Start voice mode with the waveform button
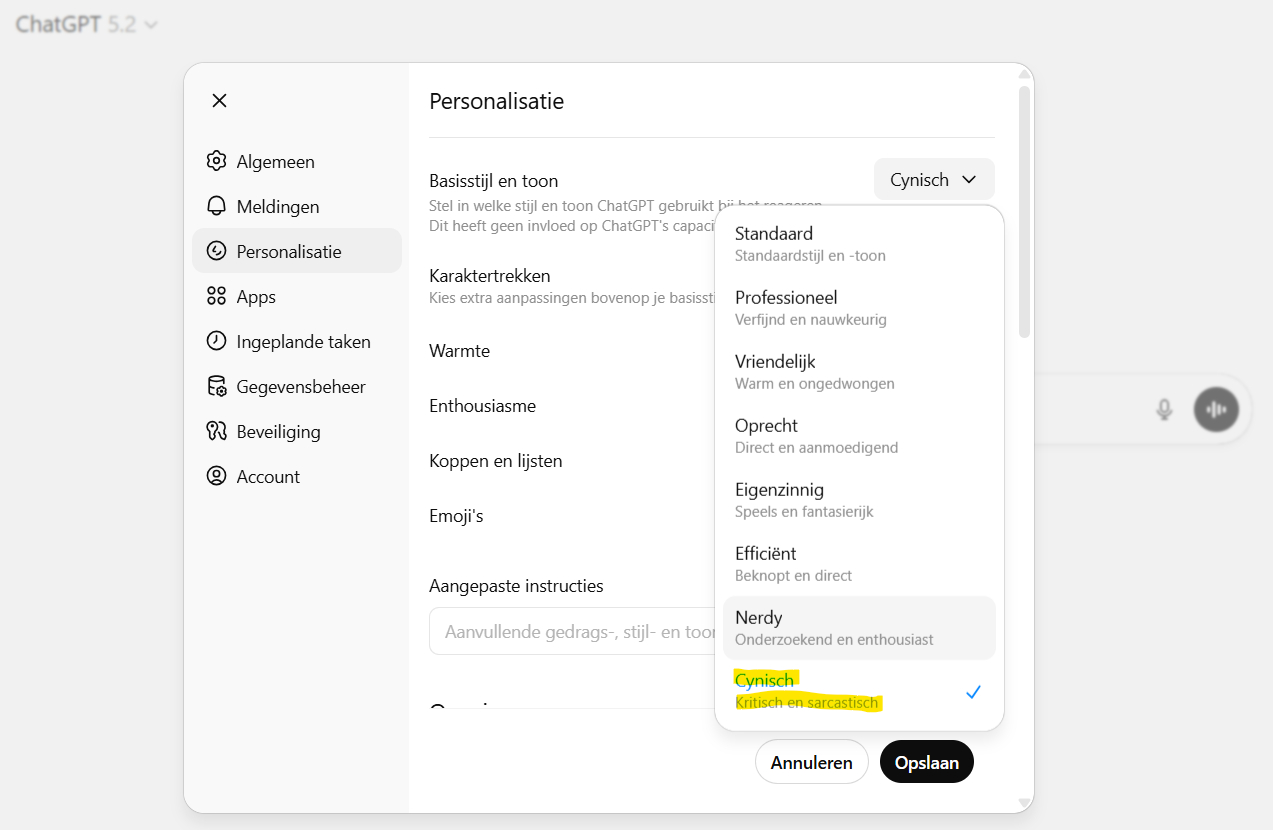Image resolution: width=1273 pixels, height=830 pixels. pos(1216,409)
